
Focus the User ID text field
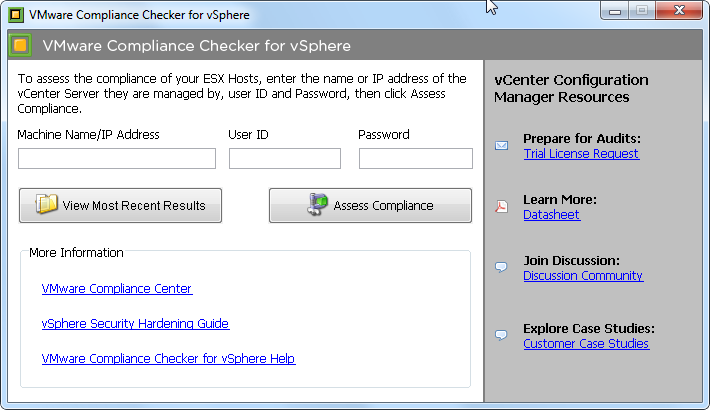[285, 158]
